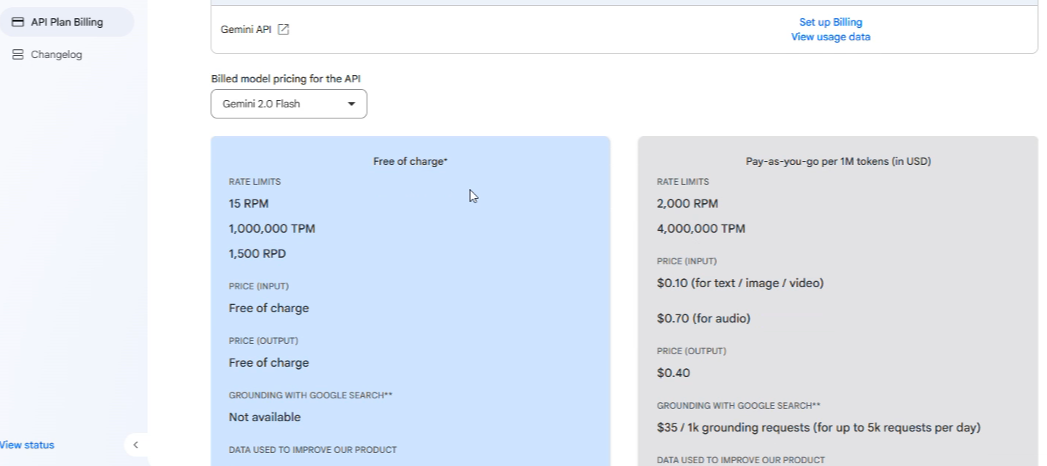
Task: Click the '15 RPM' rate limit
Action: click(x=248, y=204)
